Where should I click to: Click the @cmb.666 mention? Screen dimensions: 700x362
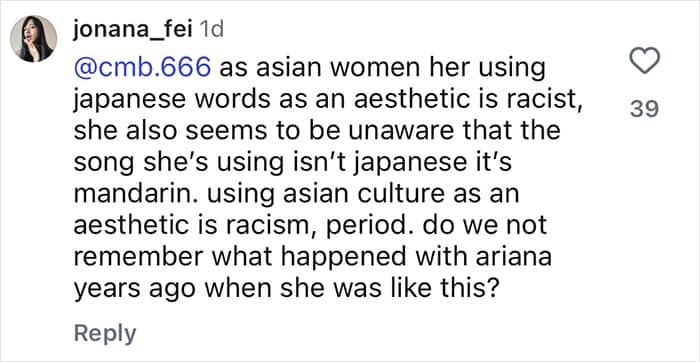tap(142, 69)
